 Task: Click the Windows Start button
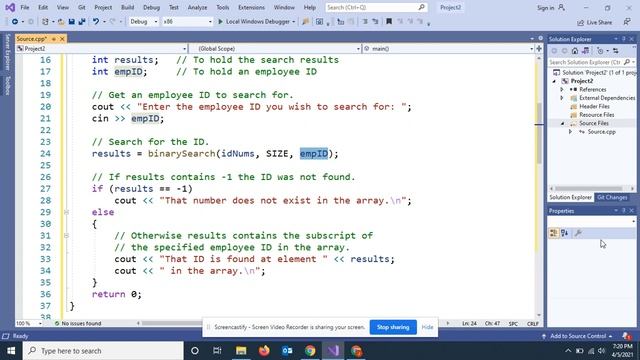tap(11, 351)
